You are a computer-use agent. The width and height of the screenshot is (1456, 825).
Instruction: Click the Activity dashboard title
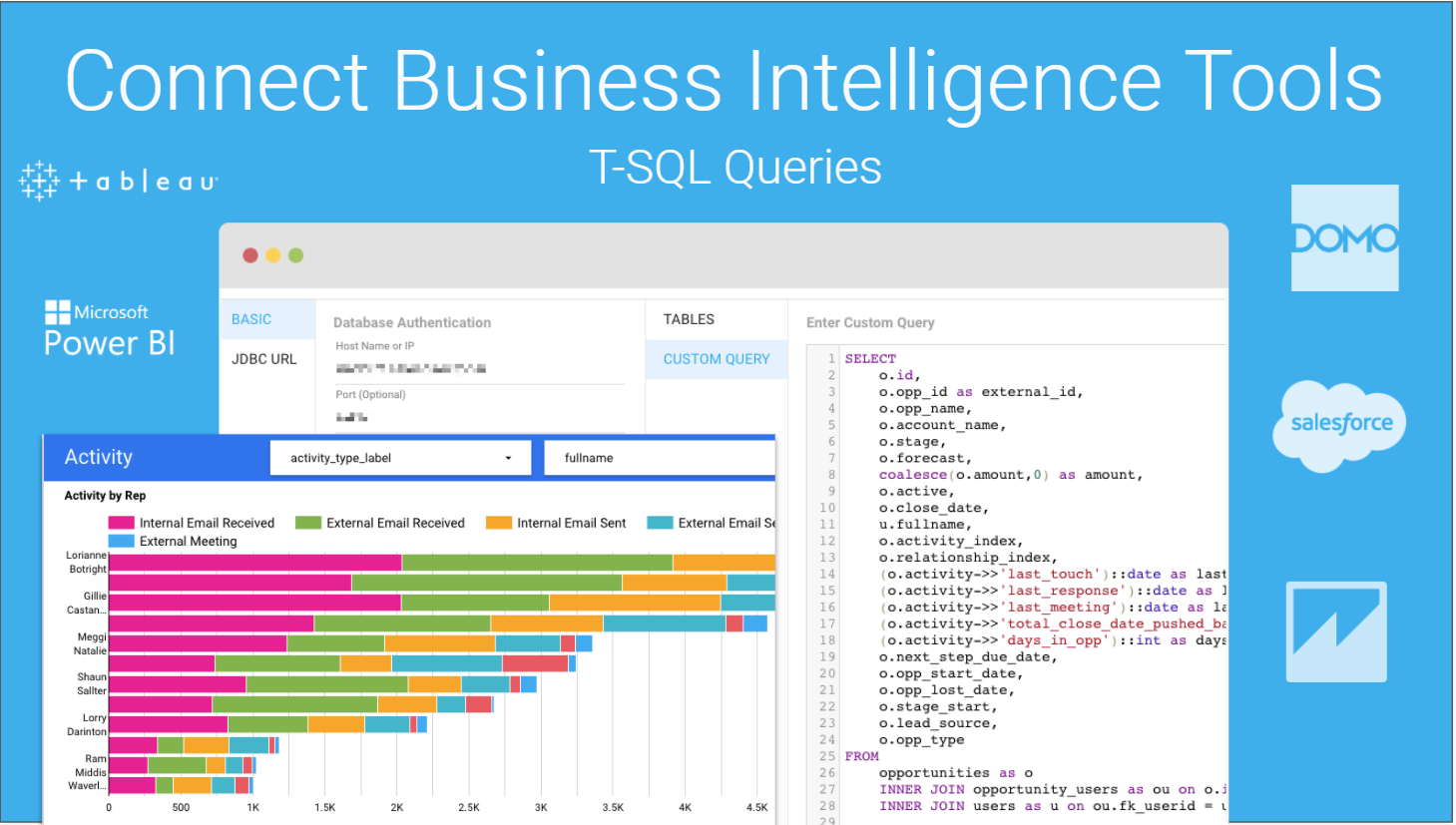98,457
